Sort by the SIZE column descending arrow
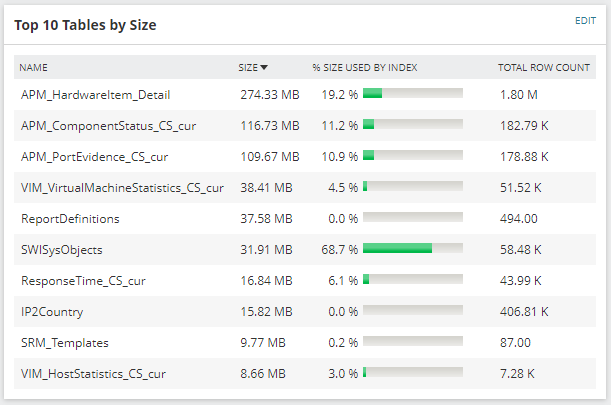Image resolution: width=611 pixels, height=405 pixels. click(264, 68)
